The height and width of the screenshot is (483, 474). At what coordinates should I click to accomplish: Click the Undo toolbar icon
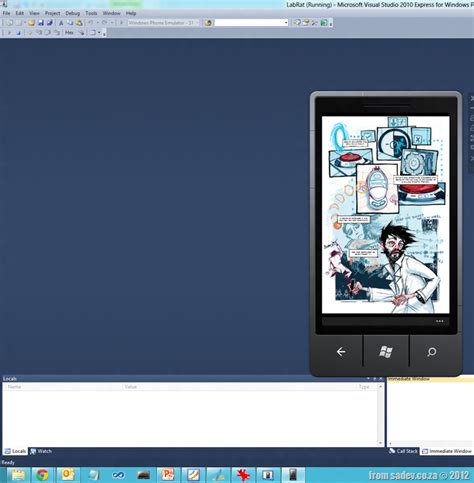91,23
